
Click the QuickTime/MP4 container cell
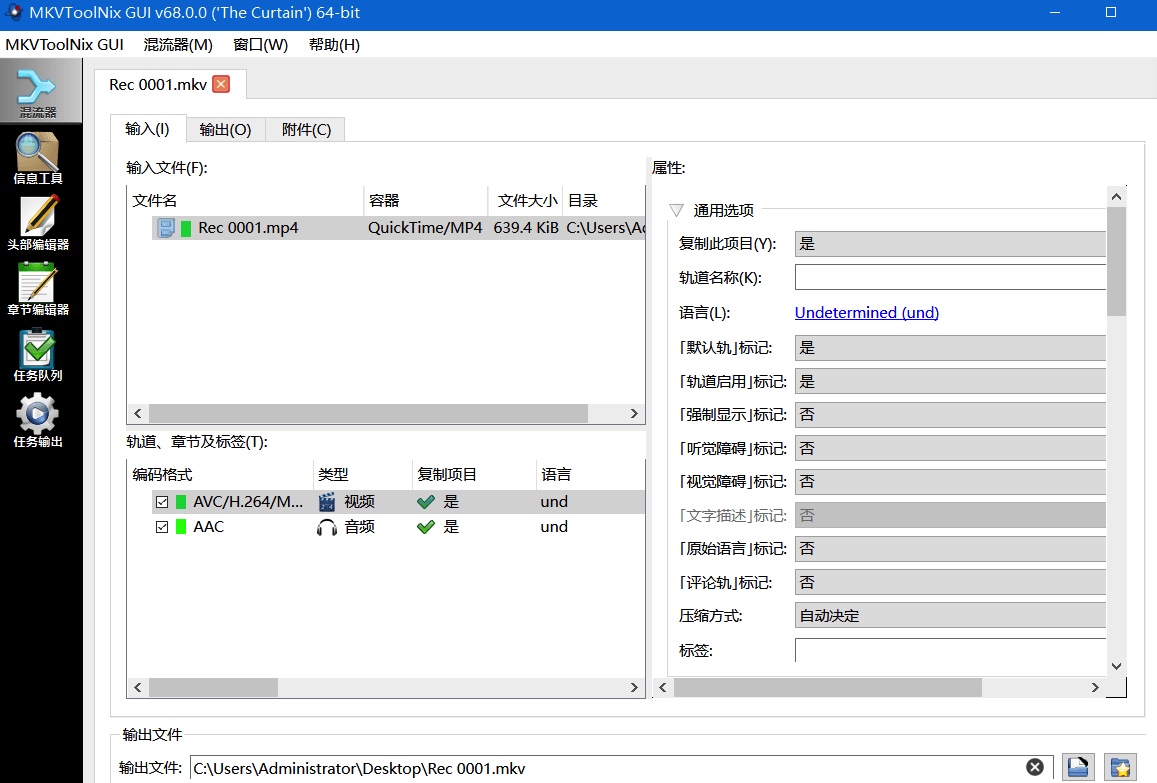(x=425, y=228)
